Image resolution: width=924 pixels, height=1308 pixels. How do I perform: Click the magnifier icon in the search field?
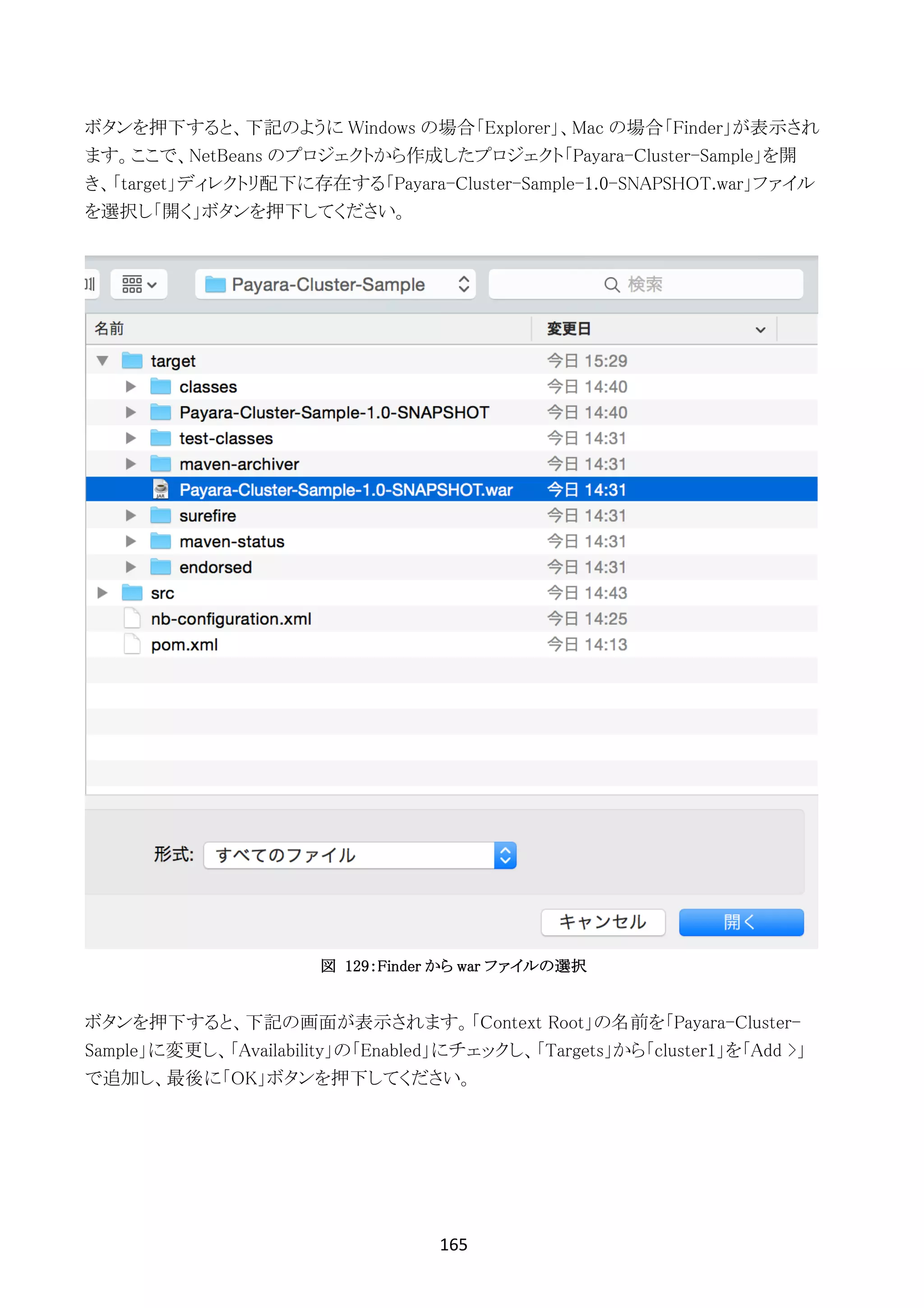click(x=611, y=285)
